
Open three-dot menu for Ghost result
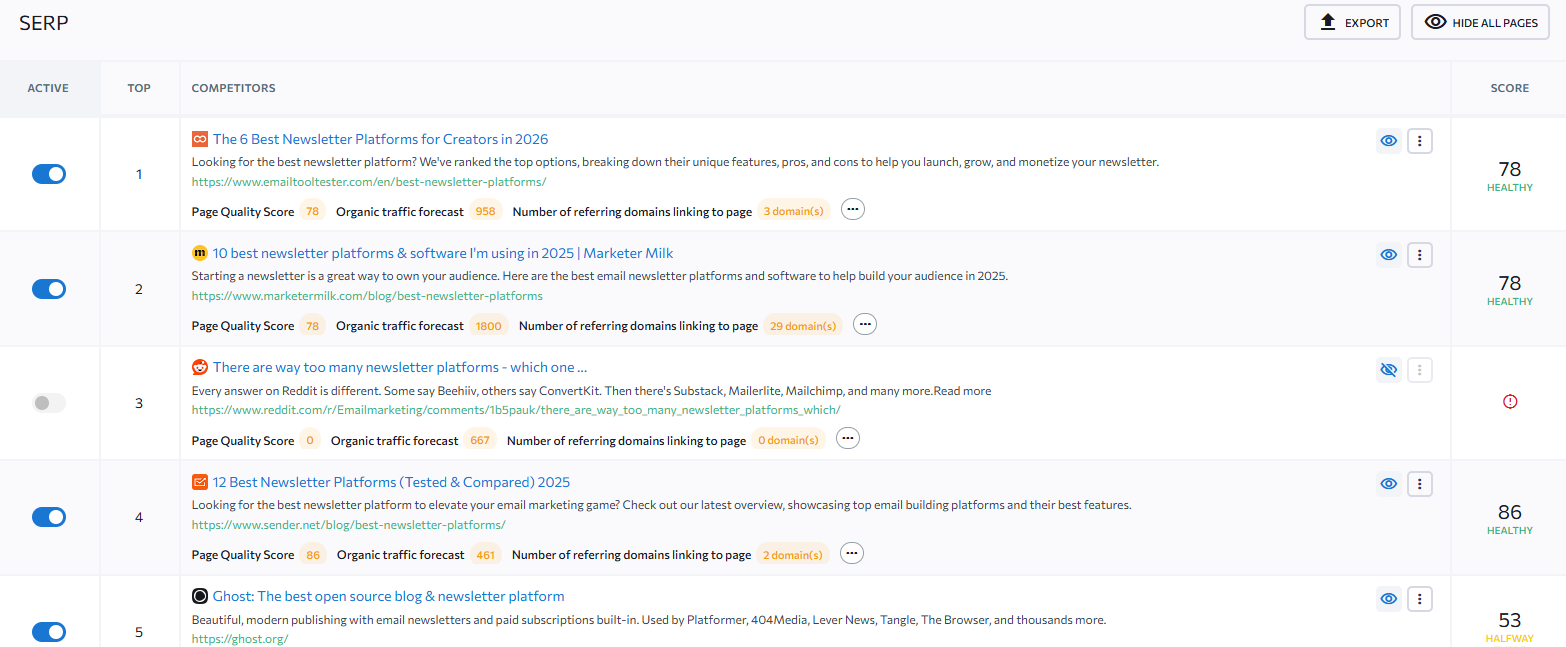(1420, 599)
